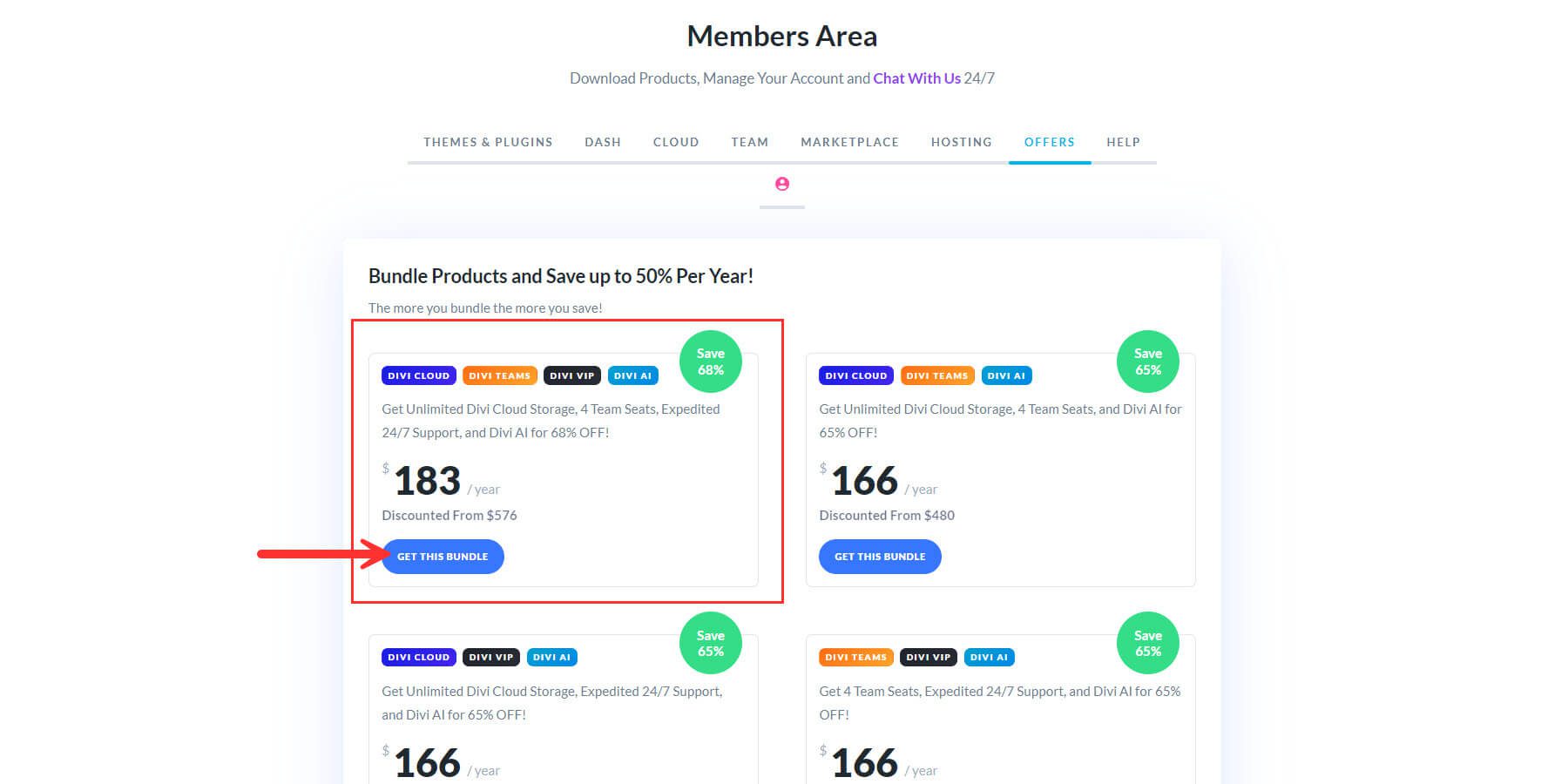
Task: Select the DIVI VIP badge in the bottom-right bundle
Action: 928,657
